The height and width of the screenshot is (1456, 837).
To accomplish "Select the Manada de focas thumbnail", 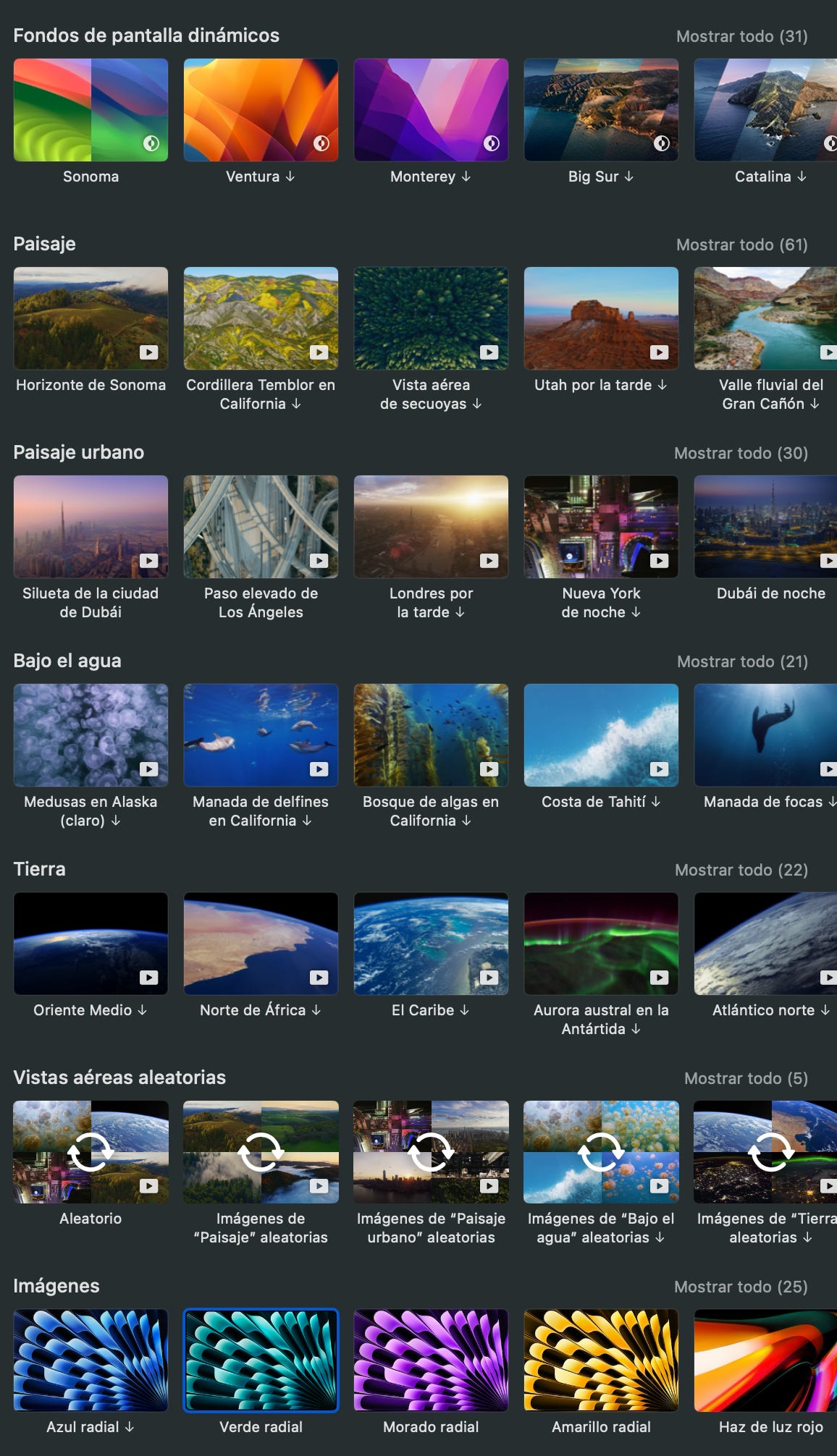I will pyautogui.click(x=765, y=735).
